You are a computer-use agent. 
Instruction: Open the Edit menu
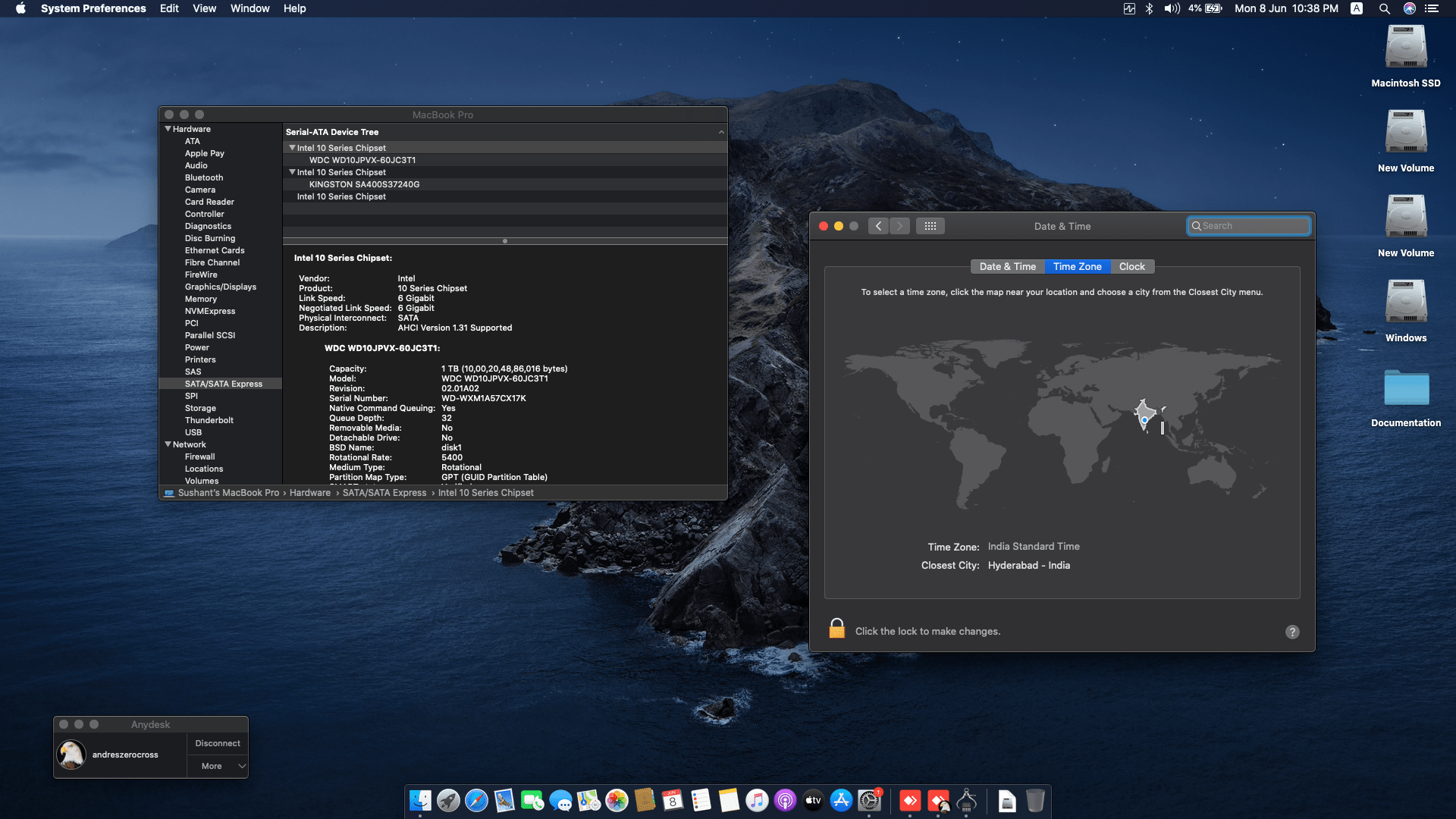[x=169, y=8]
